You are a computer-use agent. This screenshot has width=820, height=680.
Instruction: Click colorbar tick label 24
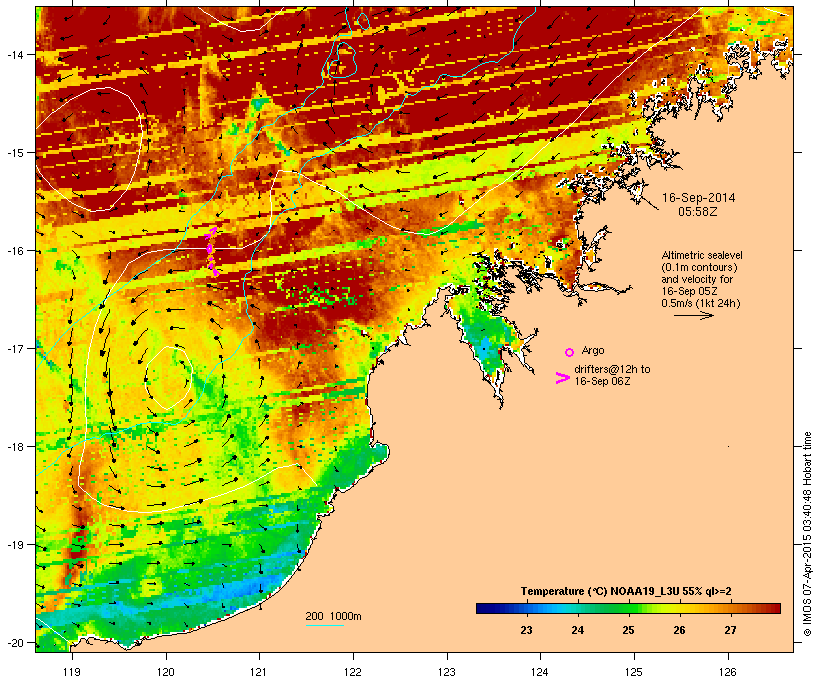click(577, 630)
